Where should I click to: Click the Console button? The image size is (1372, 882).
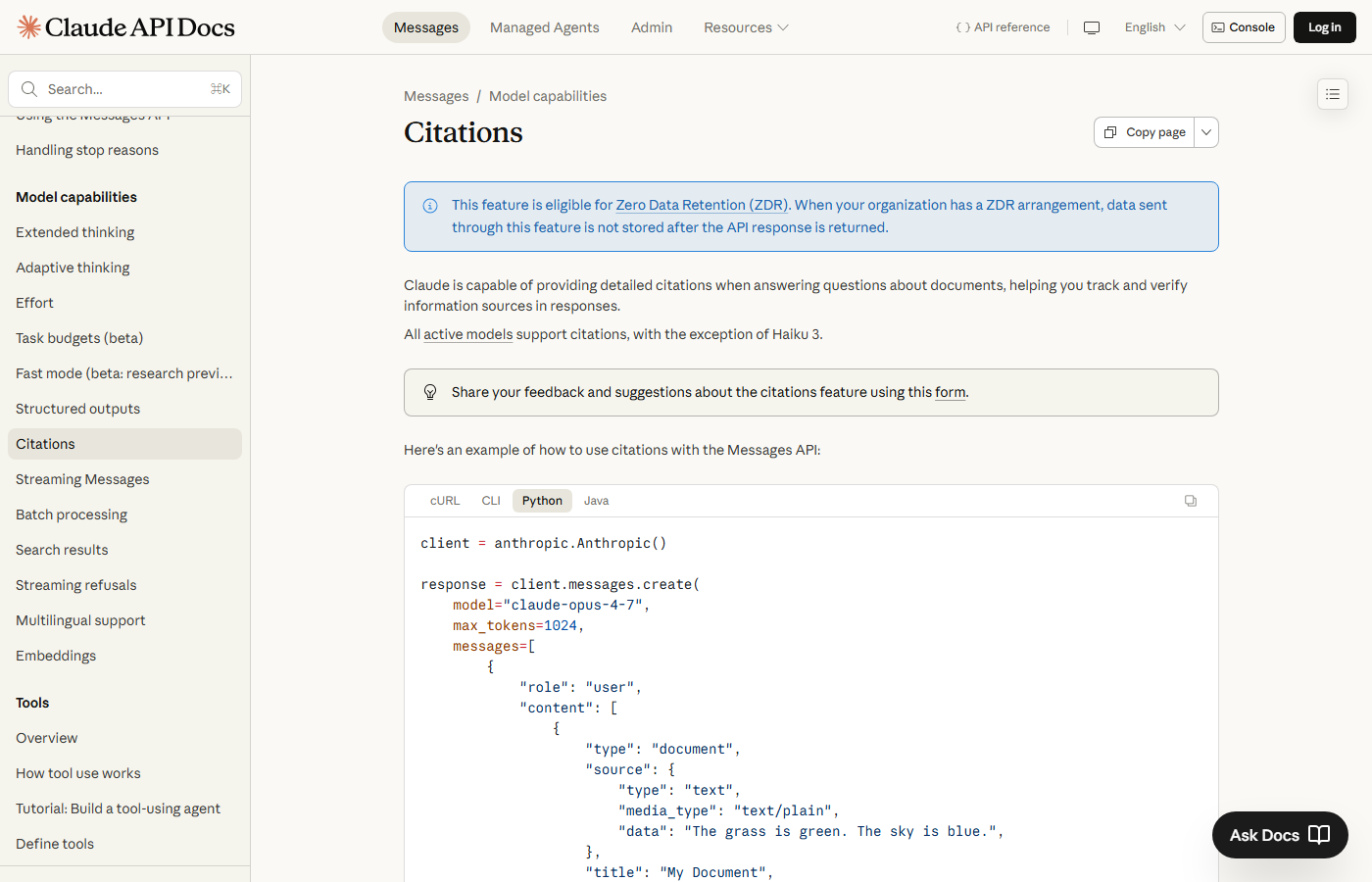click(x=1244, y=27)
